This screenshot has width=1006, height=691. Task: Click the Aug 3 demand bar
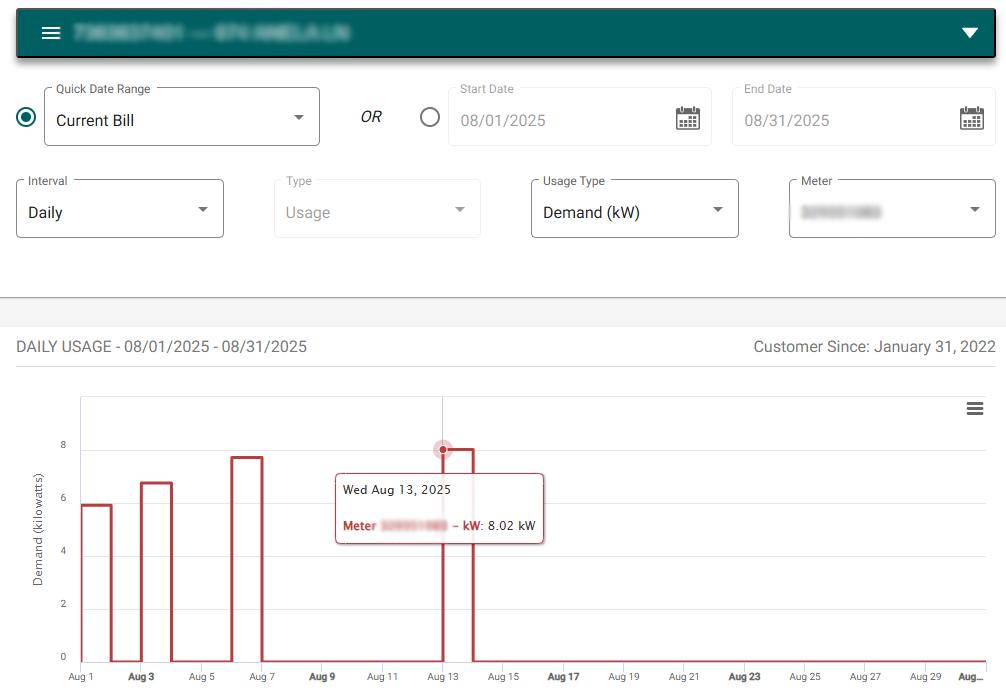tap(157, 572)
